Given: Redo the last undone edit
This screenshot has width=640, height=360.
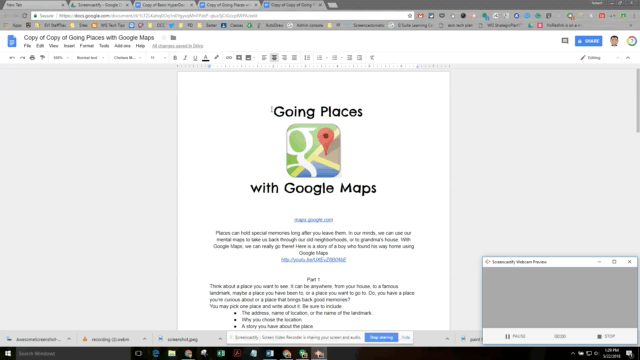Looking at the screenshot, I should pos(22,58).
